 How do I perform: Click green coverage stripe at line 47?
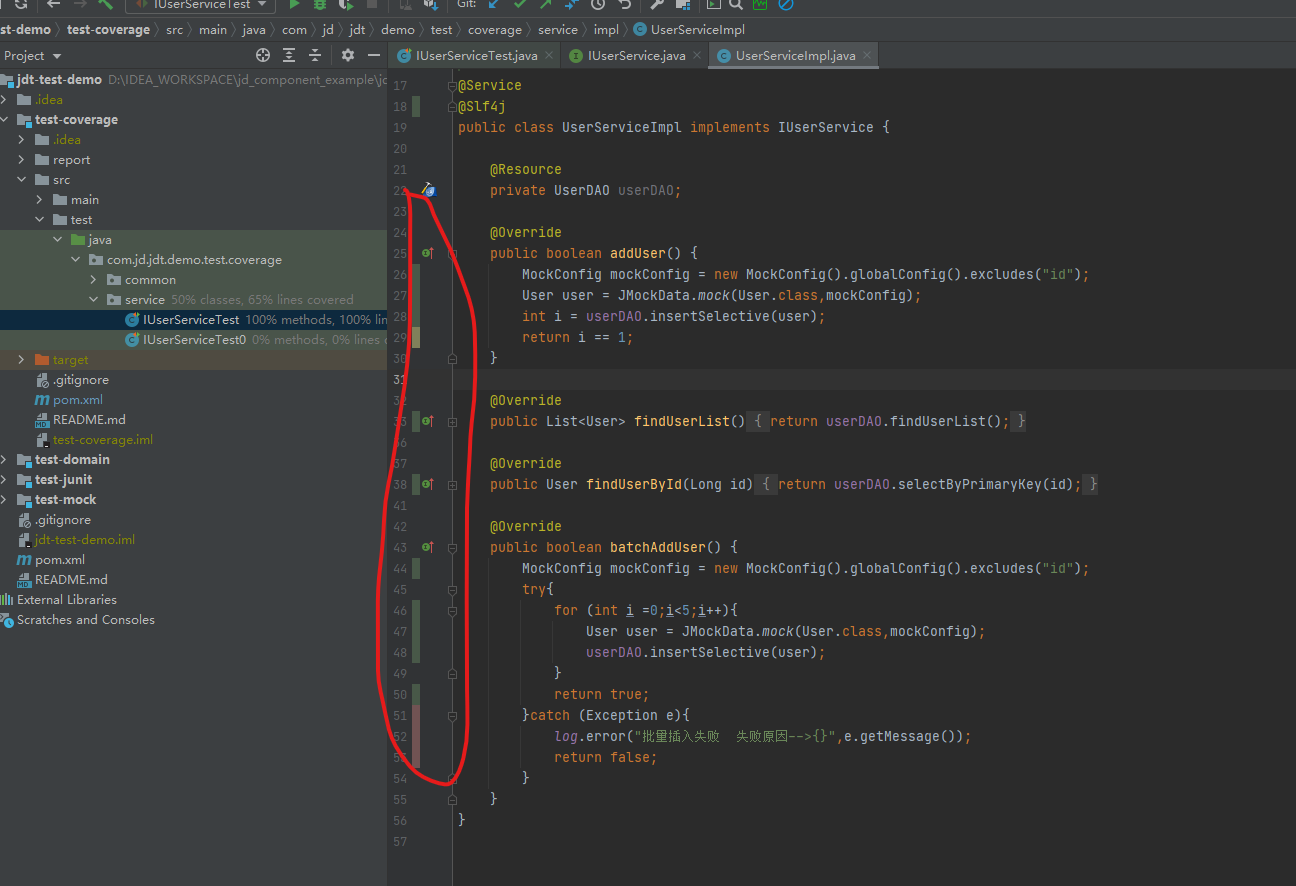[416, 631]
